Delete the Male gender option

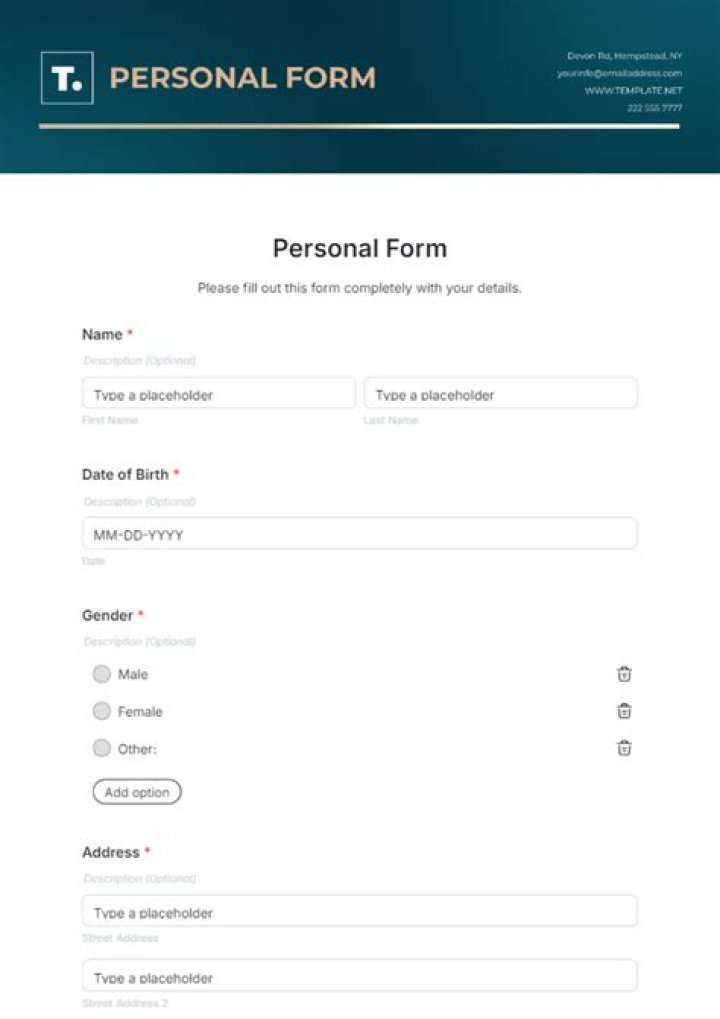[624, 674]
